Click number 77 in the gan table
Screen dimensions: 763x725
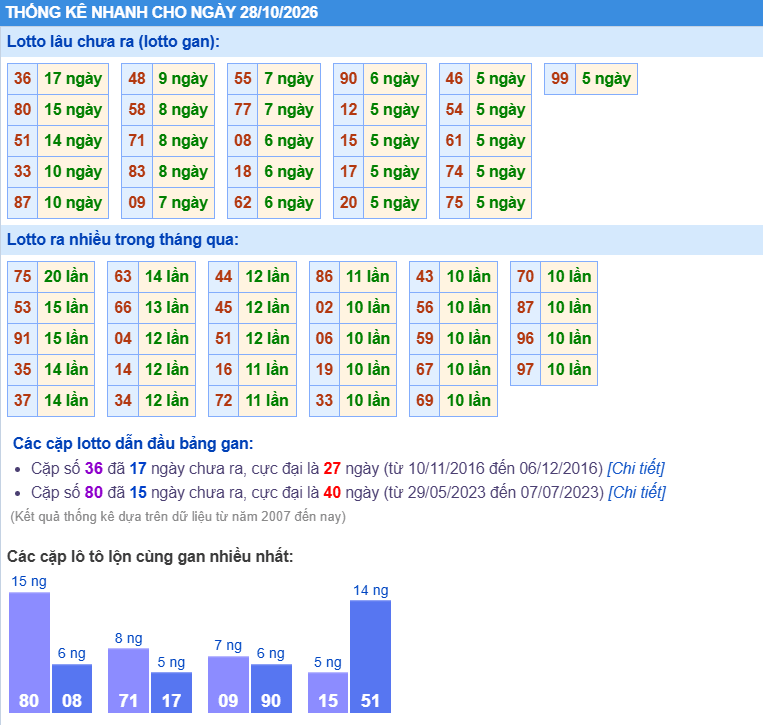[243, 109]
